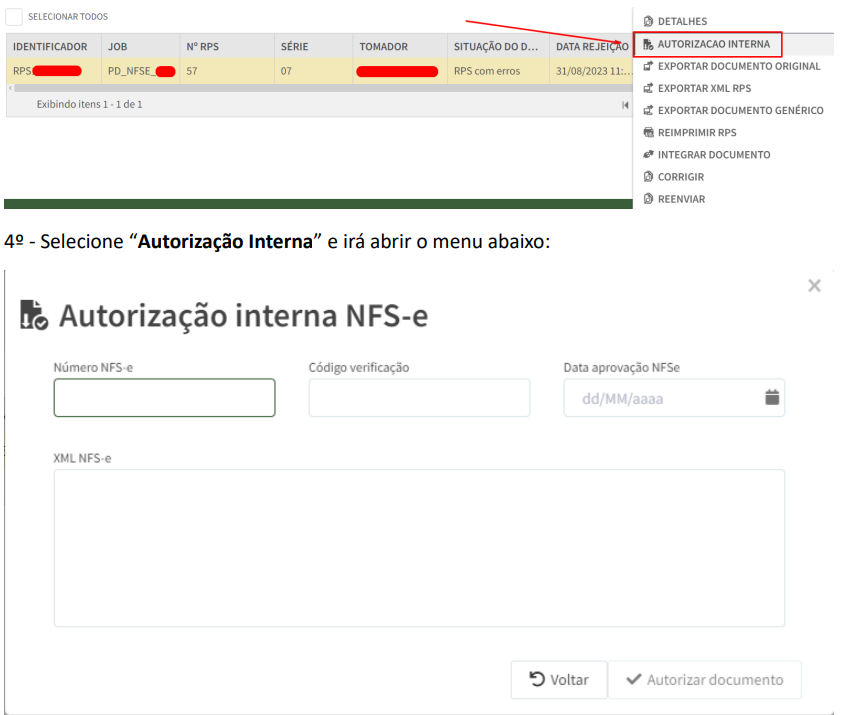Click the Exportar XML RPS icon
This screenshot has width=854, height=715.
(x=648, y=88)
